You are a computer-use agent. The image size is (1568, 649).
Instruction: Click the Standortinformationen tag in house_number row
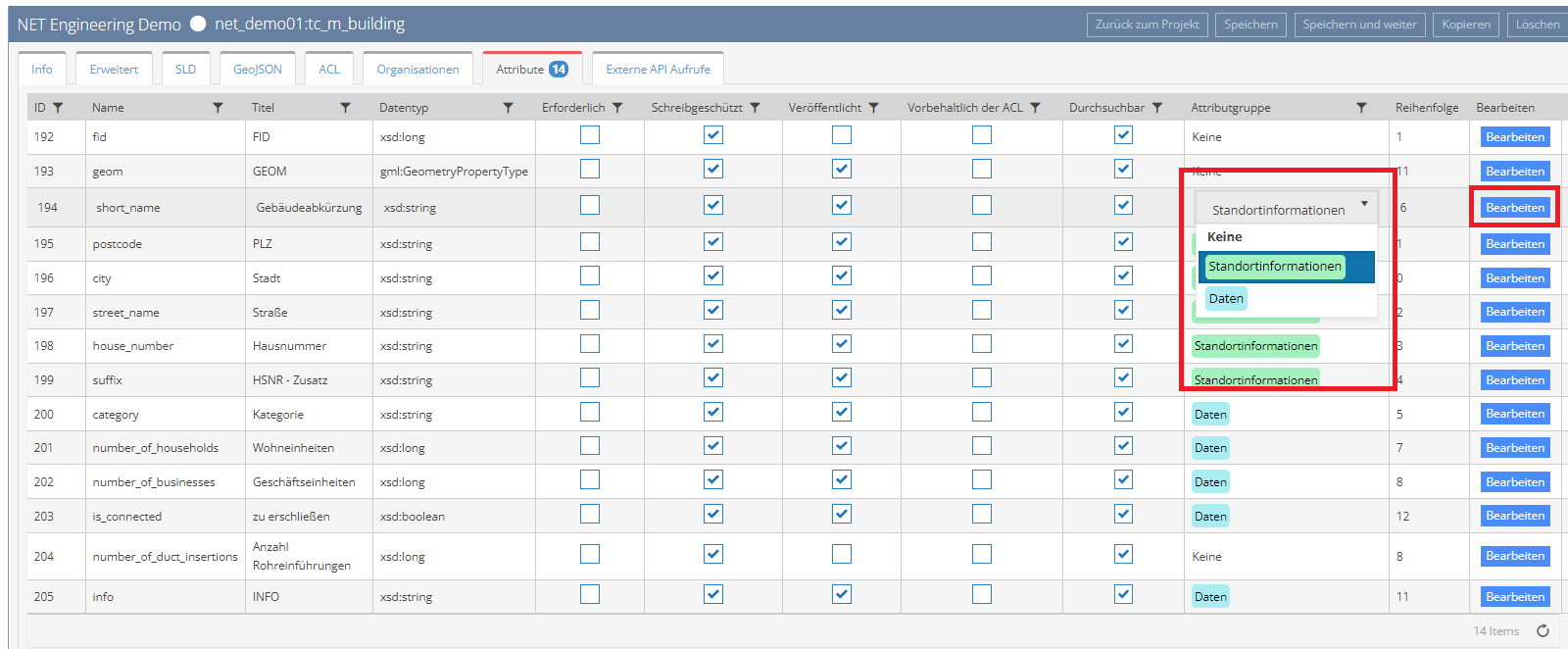coord(1255,346)
